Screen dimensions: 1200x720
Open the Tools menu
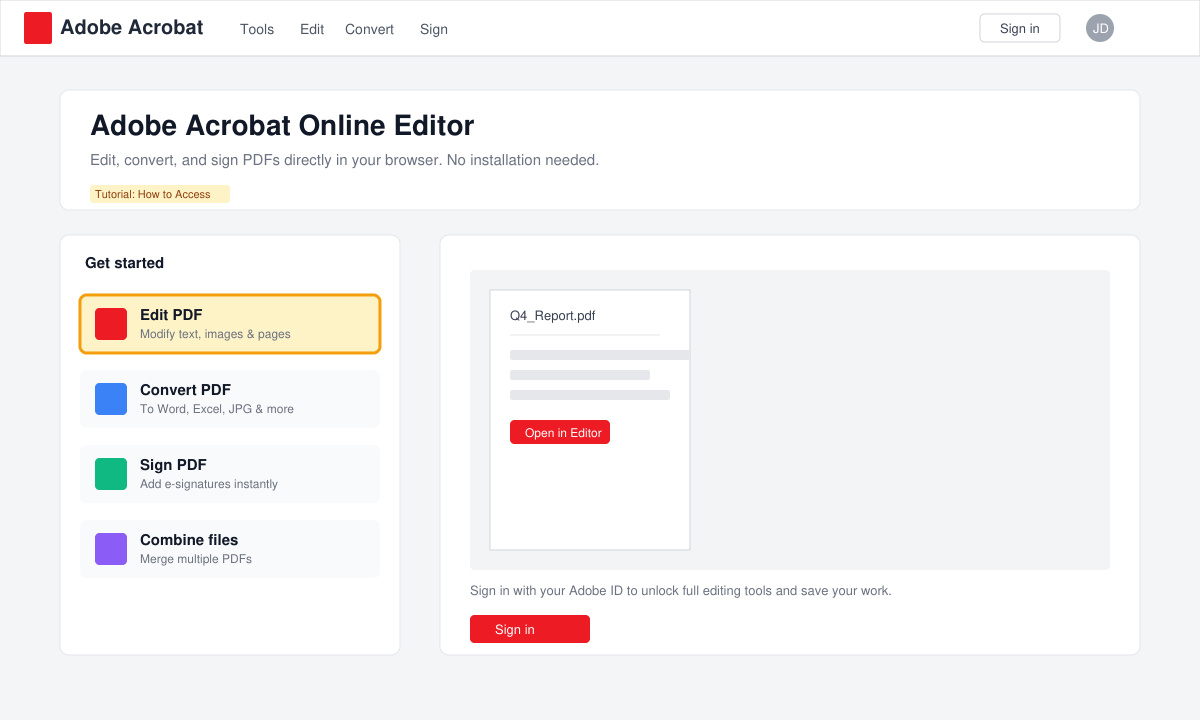[x=257, y=29]
